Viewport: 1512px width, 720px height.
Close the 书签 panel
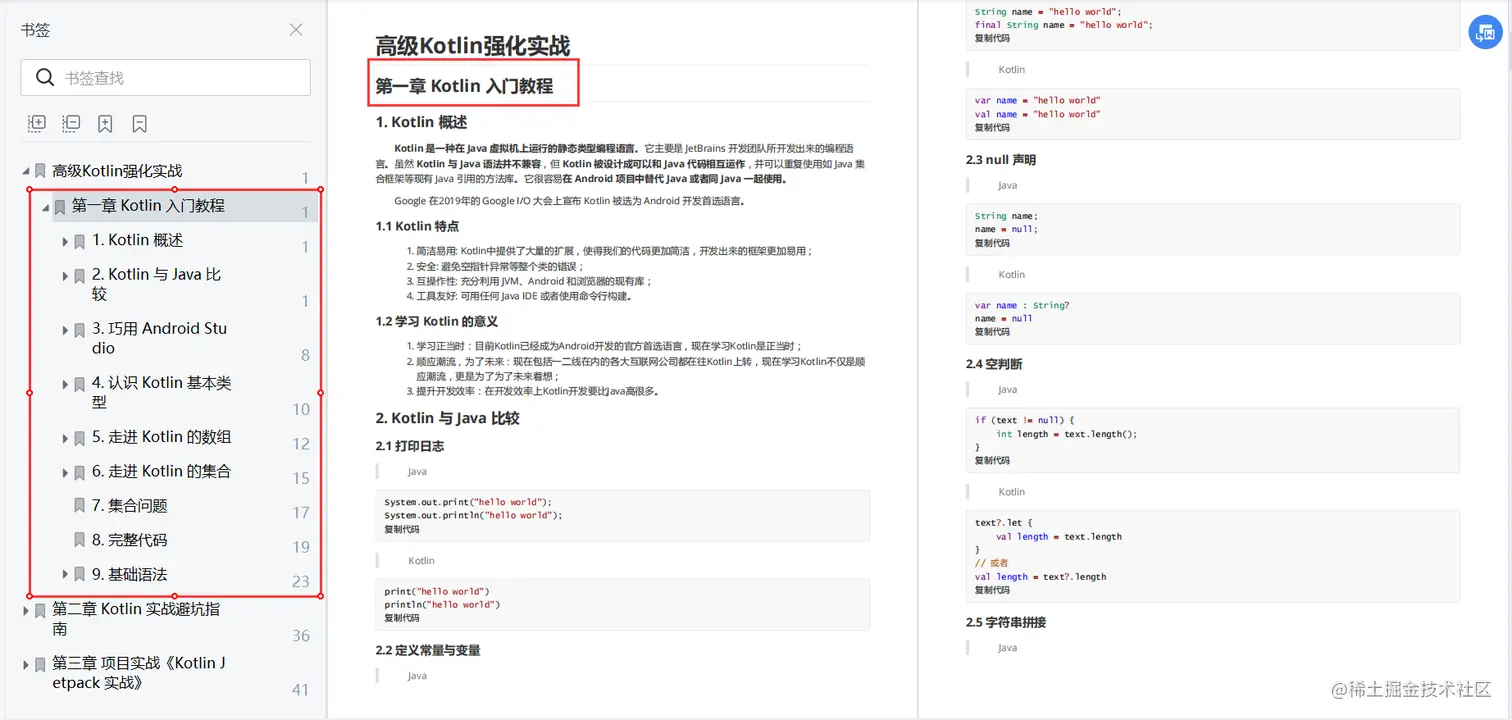click(295, 30)
